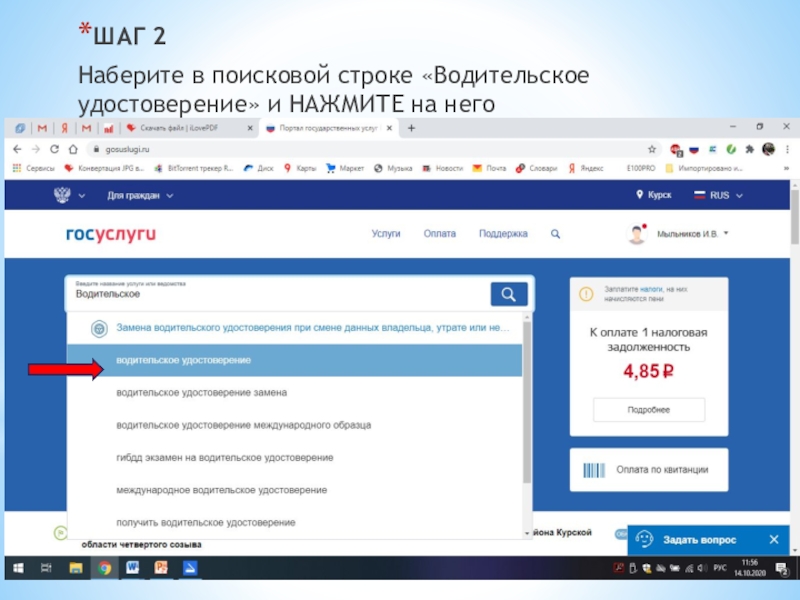Click the Gosuslugi logo
Viewport: 800px width, 600px height.
(x=111, y=234)
